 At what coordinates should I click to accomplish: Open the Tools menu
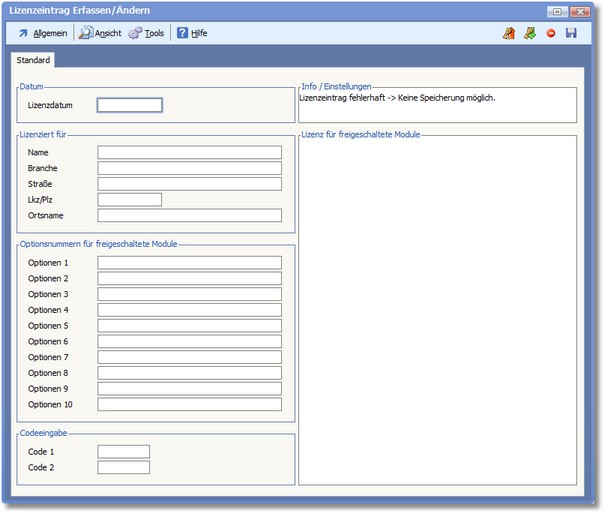[146, 33]
